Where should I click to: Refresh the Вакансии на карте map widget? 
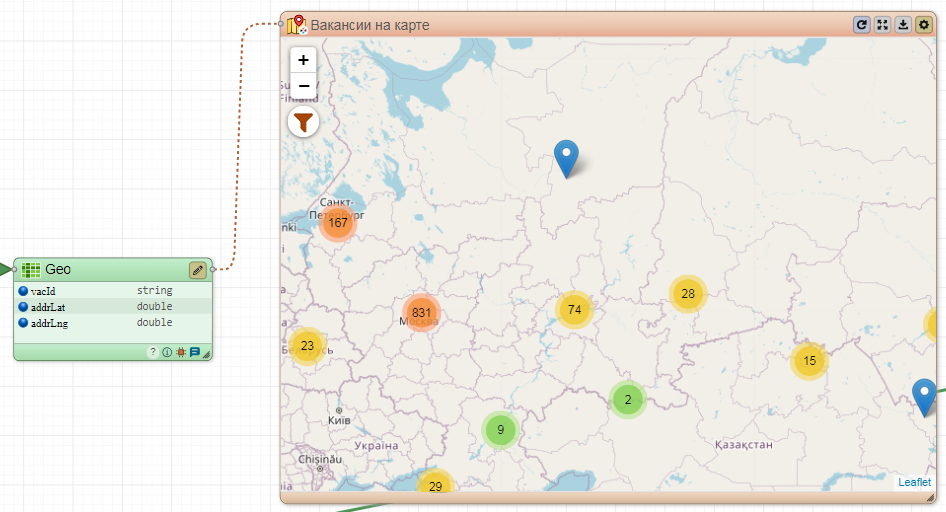pos(861,25)
